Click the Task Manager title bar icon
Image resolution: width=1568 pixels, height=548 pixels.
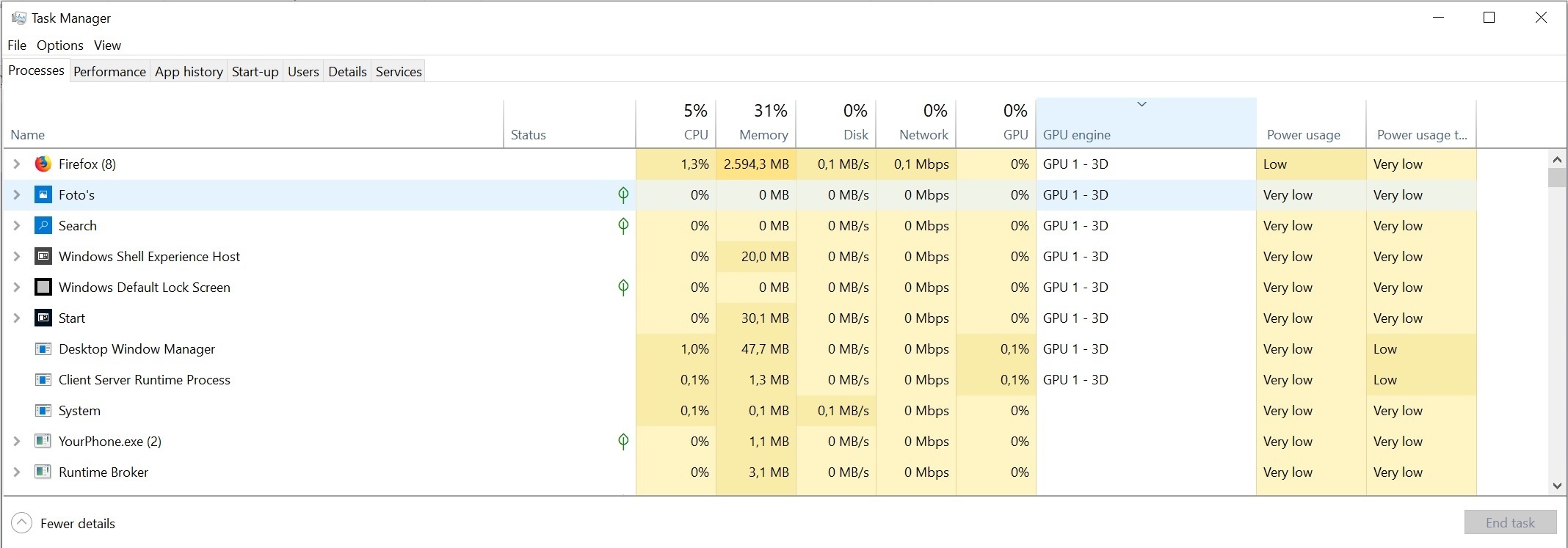click(x=19, y=18)
